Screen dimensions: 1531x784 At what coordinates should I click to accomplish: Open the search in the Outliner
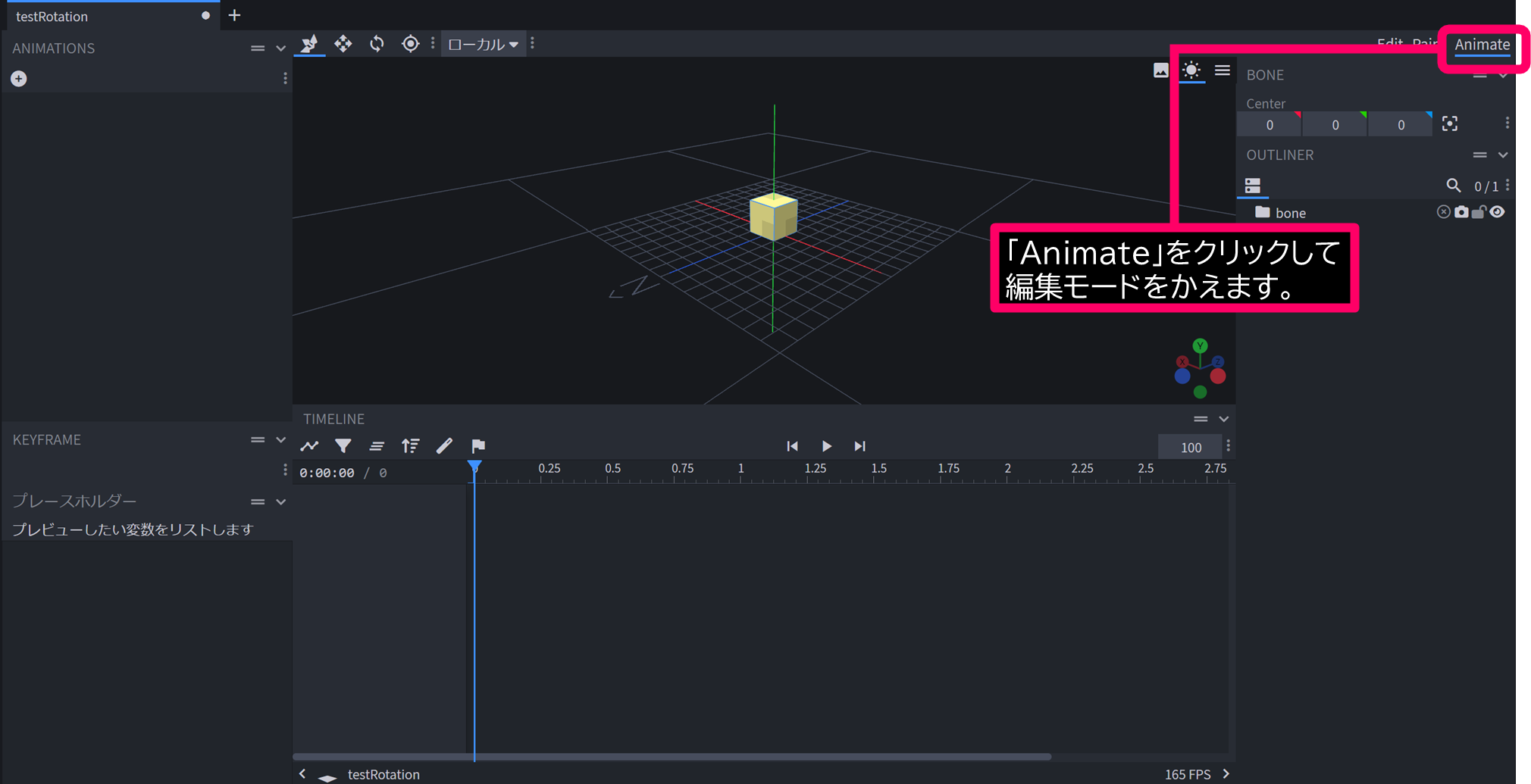coord(1454,185)
